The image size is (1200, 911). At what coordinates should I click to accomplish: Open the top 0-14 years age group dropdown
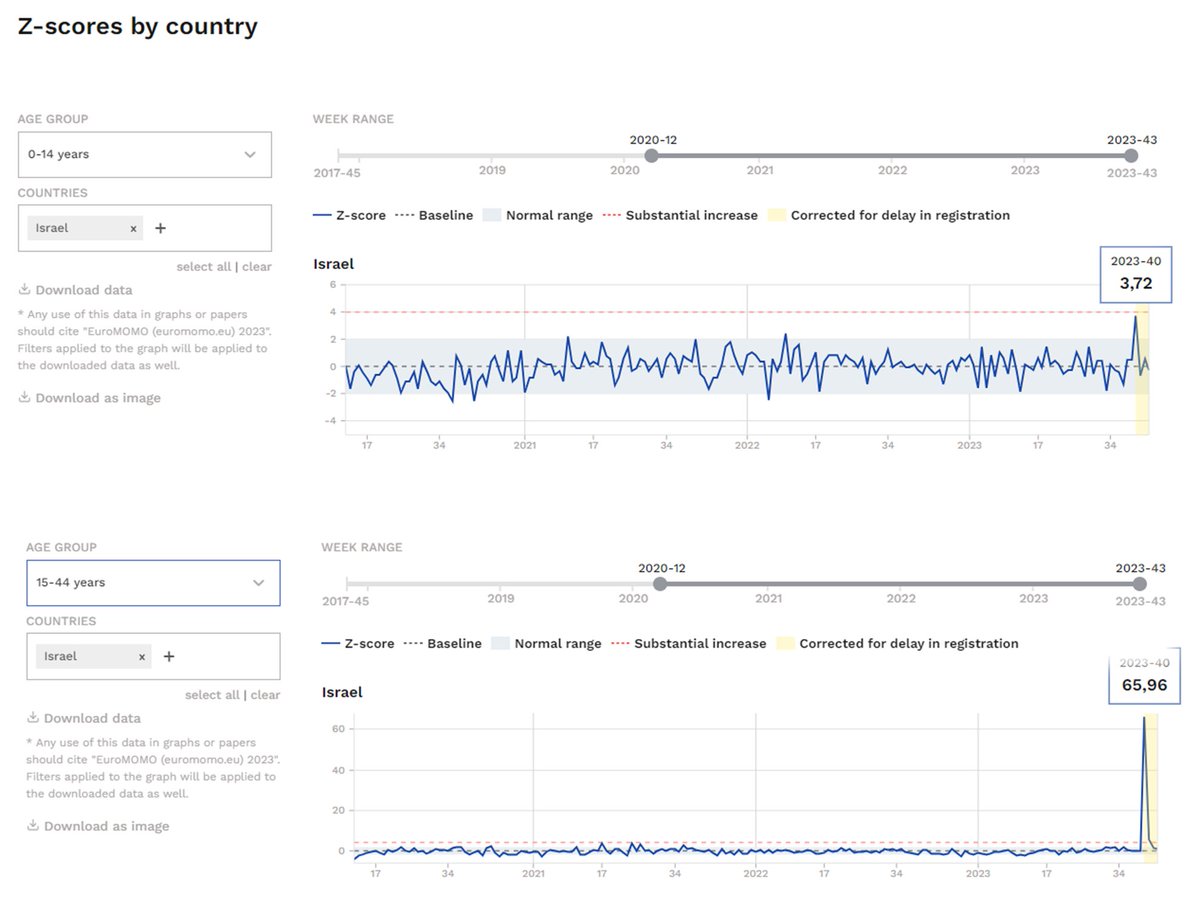pos(144,155)
